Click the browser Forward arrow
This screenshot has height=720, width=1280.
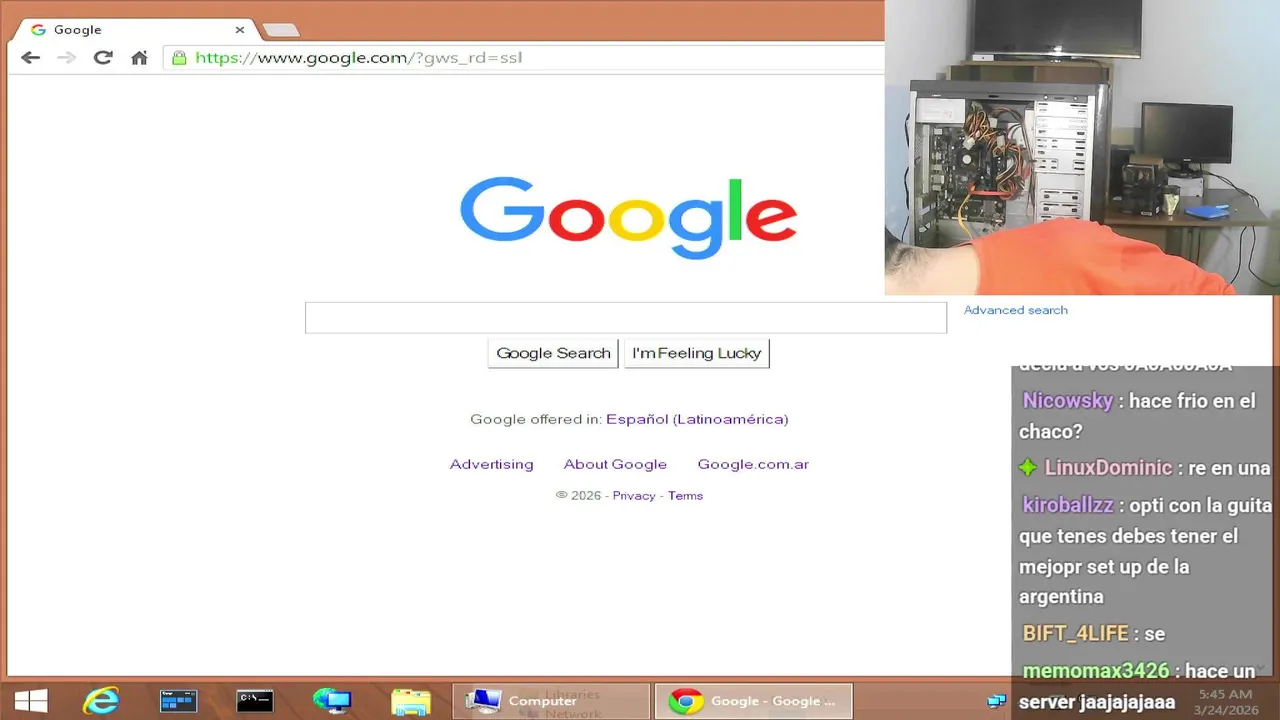pyautogui.click(x=67, y=57)
